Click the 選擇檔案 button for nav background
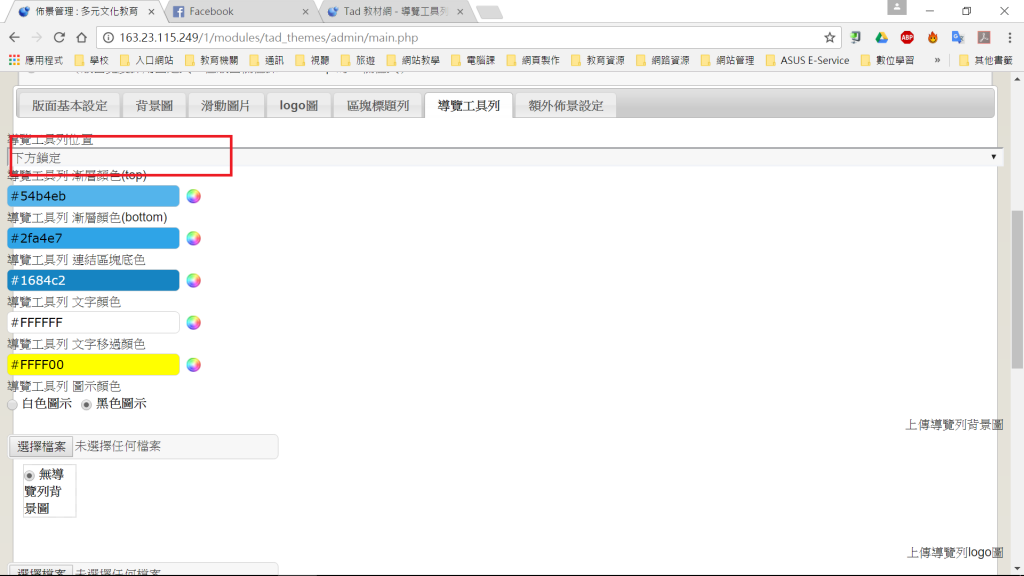 41,446
